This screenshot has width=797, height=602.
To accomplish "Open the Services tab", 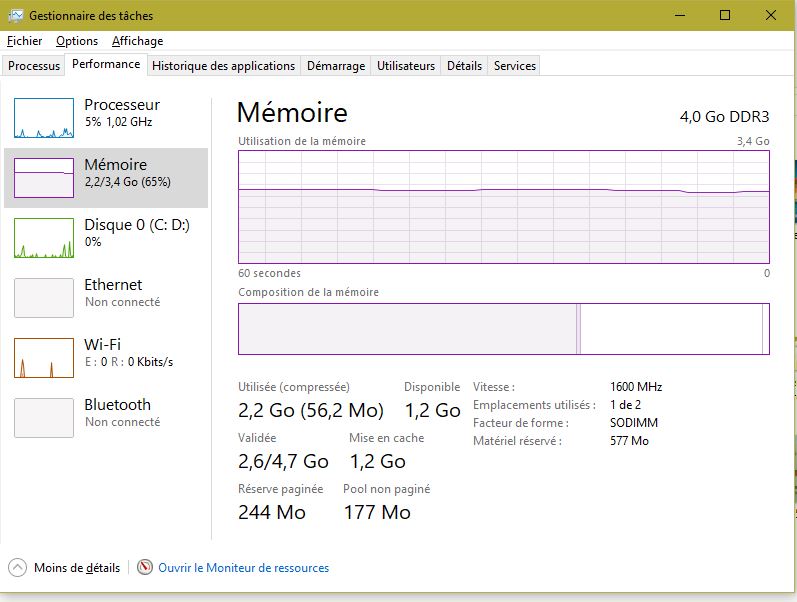I will (515, 66).
